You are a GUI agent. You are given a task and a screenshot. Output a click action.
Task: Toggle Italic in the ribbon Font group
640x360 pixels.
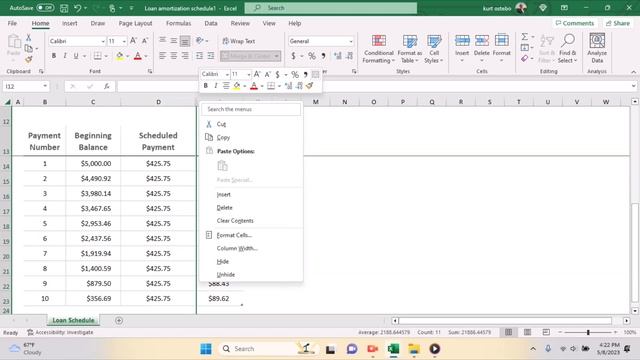pyautogui.click(x=64, y=56)
